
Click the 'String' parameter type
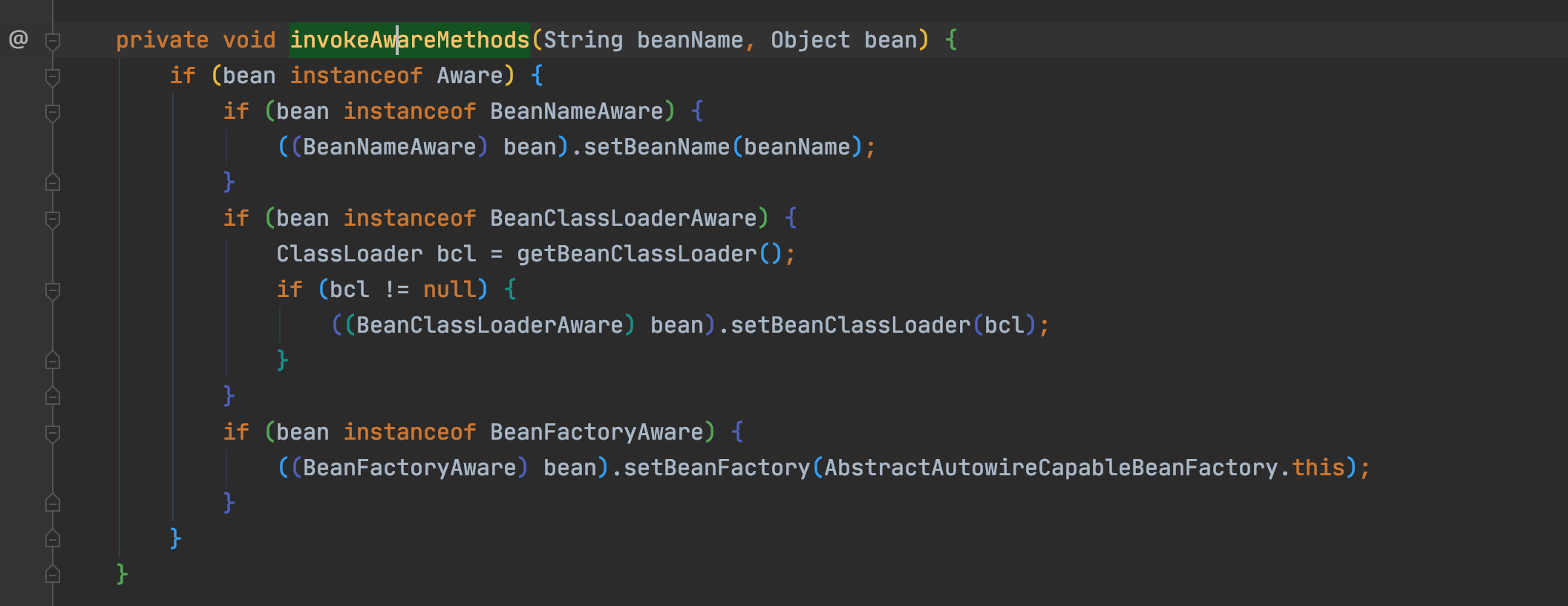pos(584,39)
